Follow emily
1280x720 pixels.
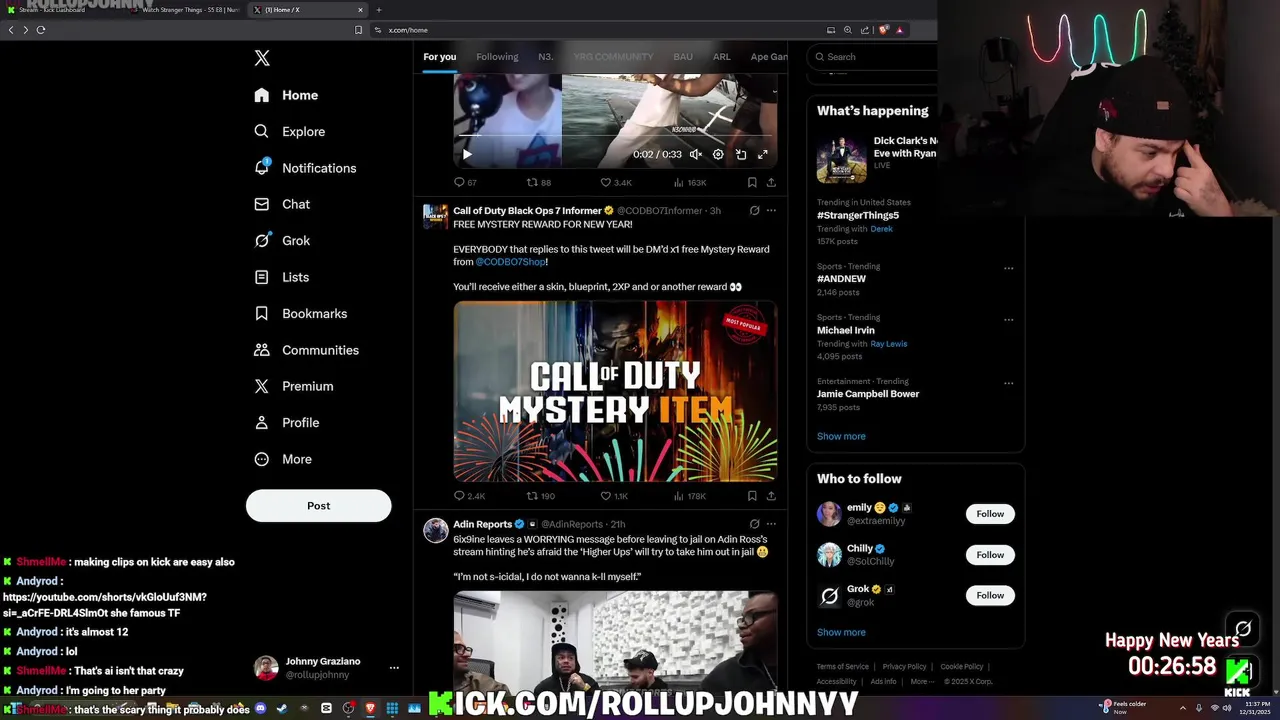coord(990,514)
